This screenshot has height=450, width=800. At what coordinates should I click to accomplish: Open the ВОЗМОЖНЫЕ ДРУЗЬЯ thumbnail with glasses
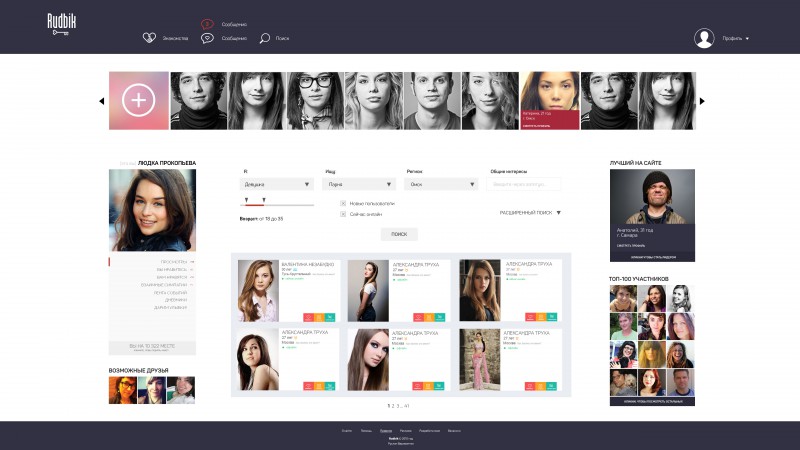(122, 390)
